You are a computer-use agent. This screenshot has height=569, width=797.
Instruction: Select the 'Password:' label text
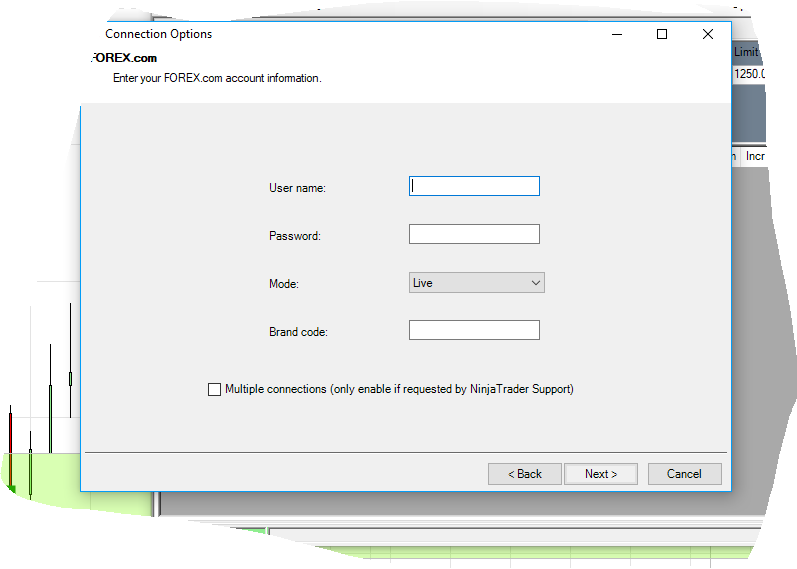click(295, 236)
